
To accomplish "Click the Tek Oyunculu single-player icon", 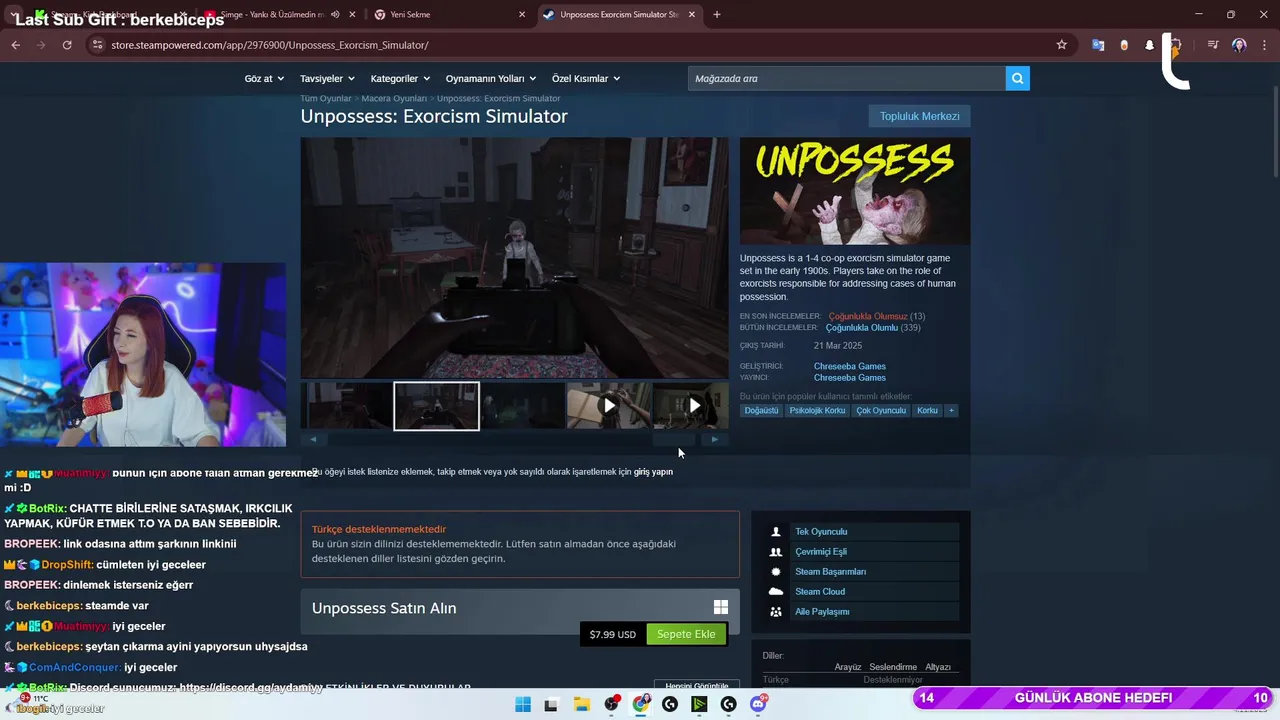I will [775, 532].
